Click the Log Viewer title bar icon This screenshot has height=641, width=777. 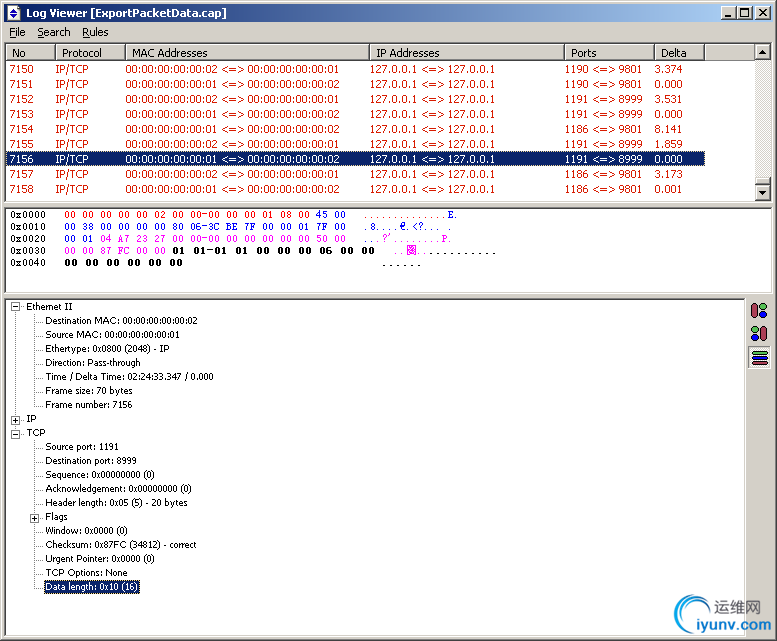pos(13,13)
